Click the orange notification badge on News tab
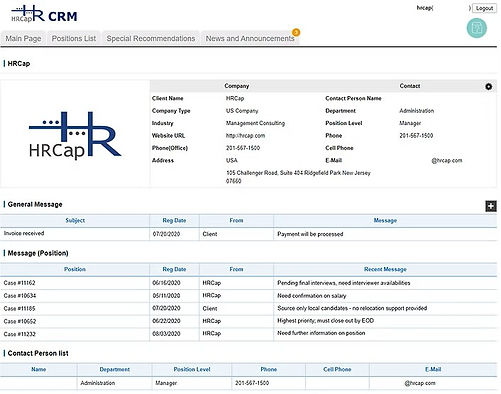The image size is (501, 394). click(x=296, y=32)
